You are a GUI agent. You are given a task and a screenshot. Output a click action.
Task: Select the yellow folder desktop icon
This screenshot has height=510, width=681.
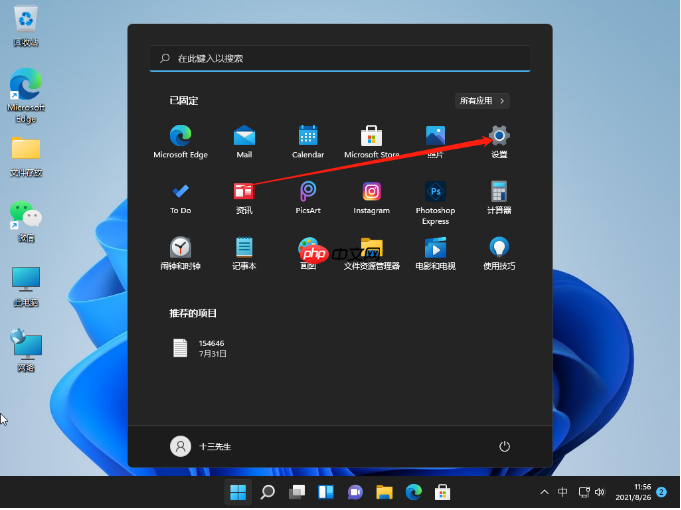(26, 157)
